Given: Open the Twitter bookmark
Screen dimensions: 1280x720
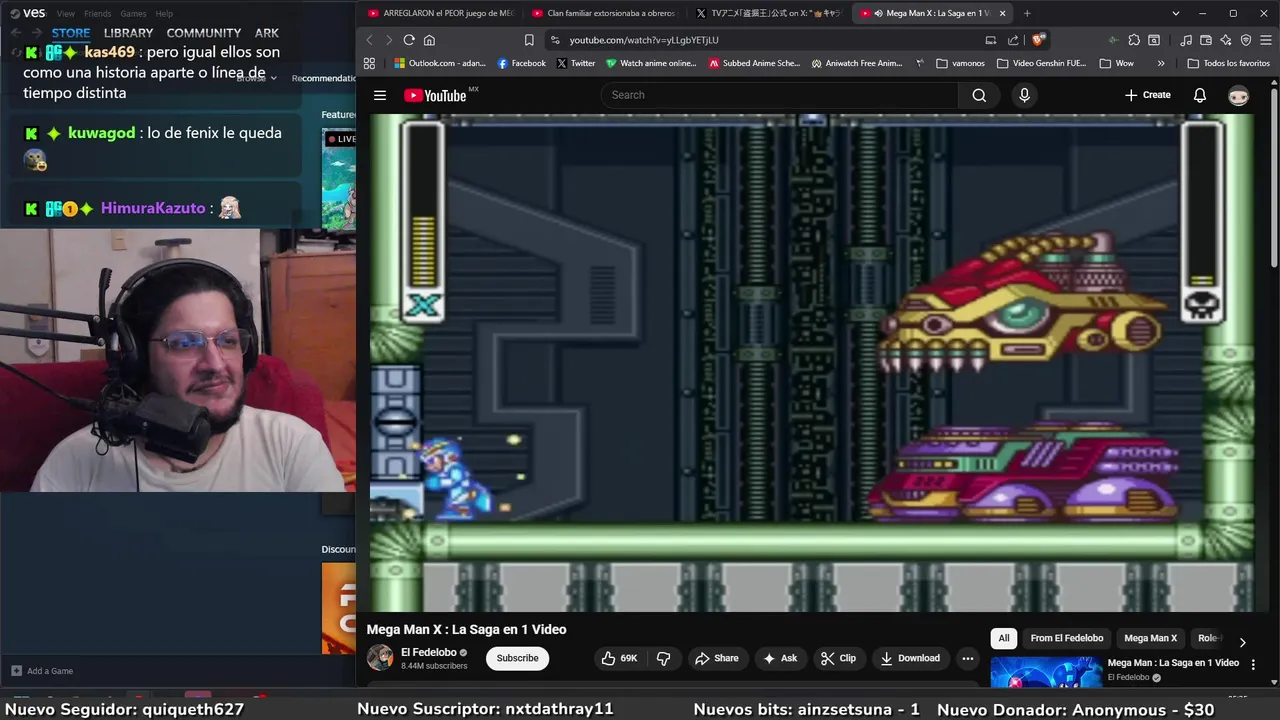Looking at the screenshot, I should (x=575, y=63).
